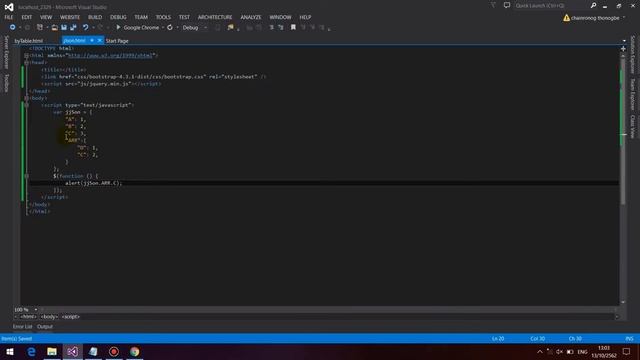Open the Team Explorer side tab
The width and height of the screenshot is (640, 360).
(633, 94)
